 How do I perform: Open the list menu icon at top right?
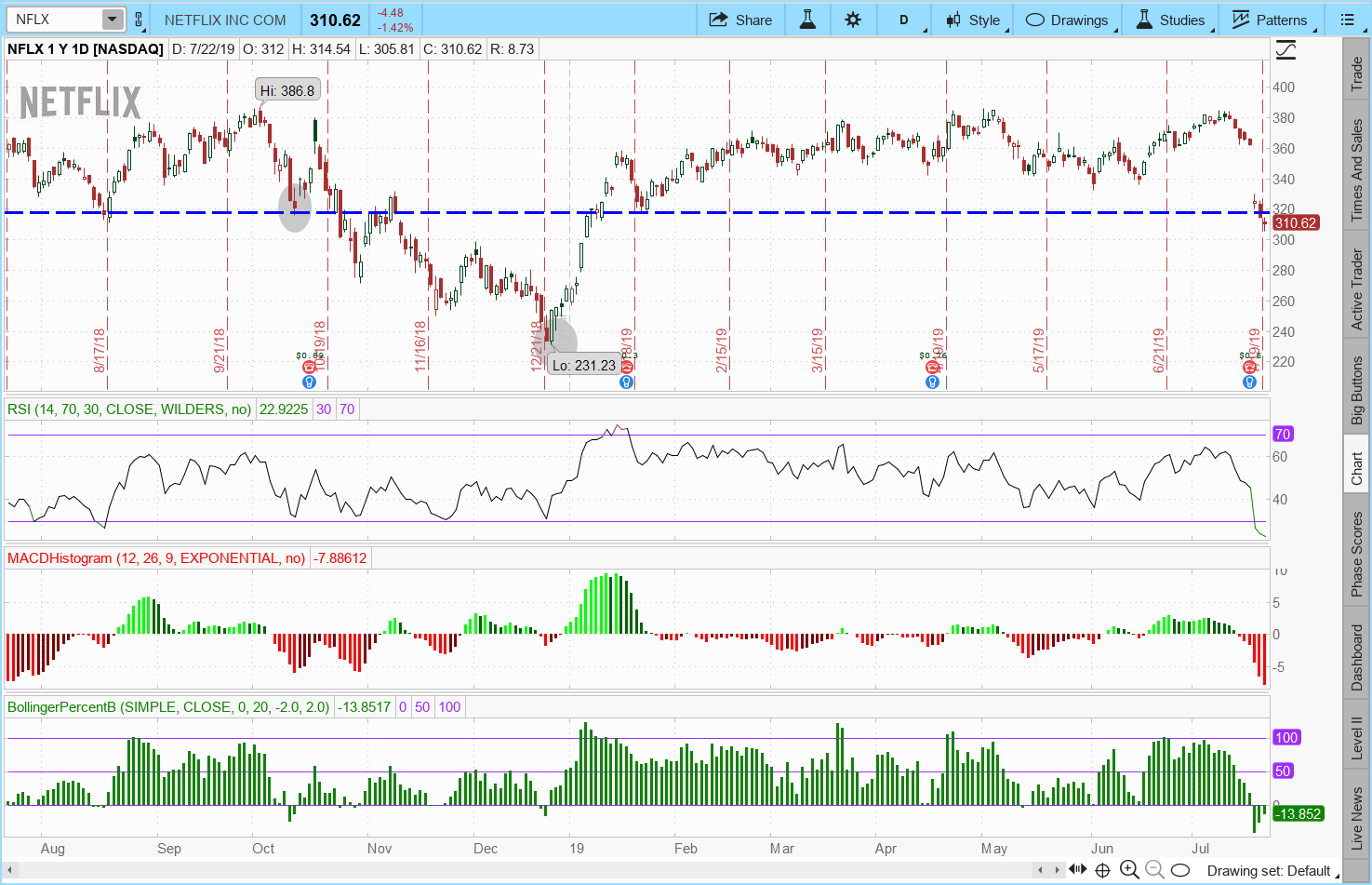1347,20
